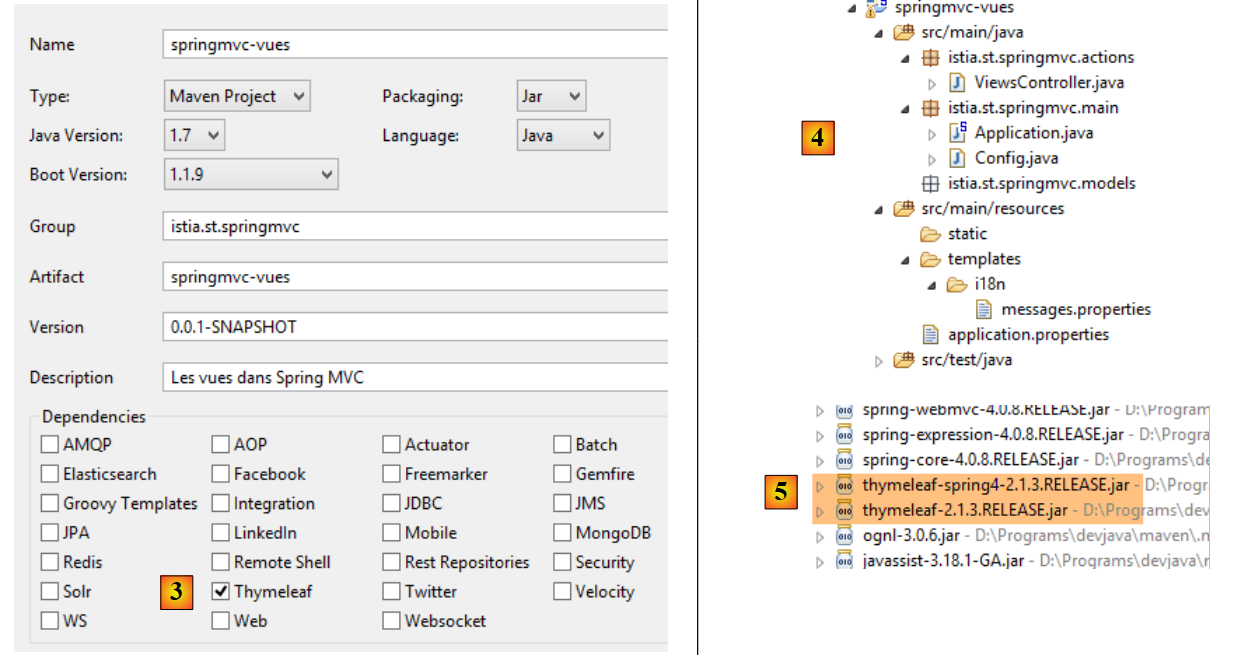Click the ViewsController.java file icon

pos(957,83)
